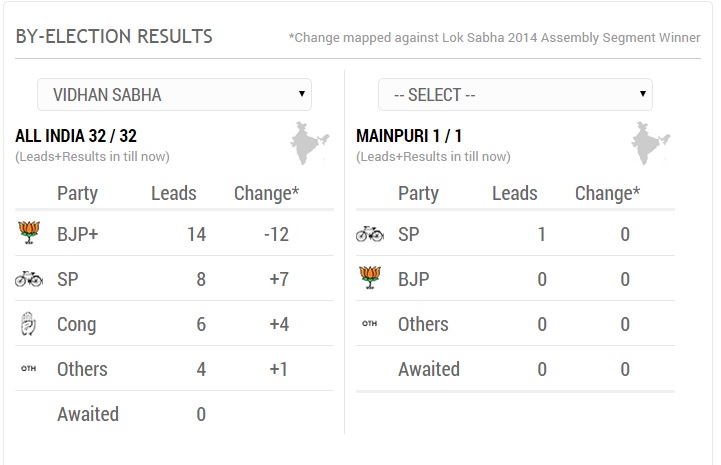Click the SP bicycle icon in Mainpuri table
Image resolution: width=721 pixels, height=465 pixels.
[370, 234]
